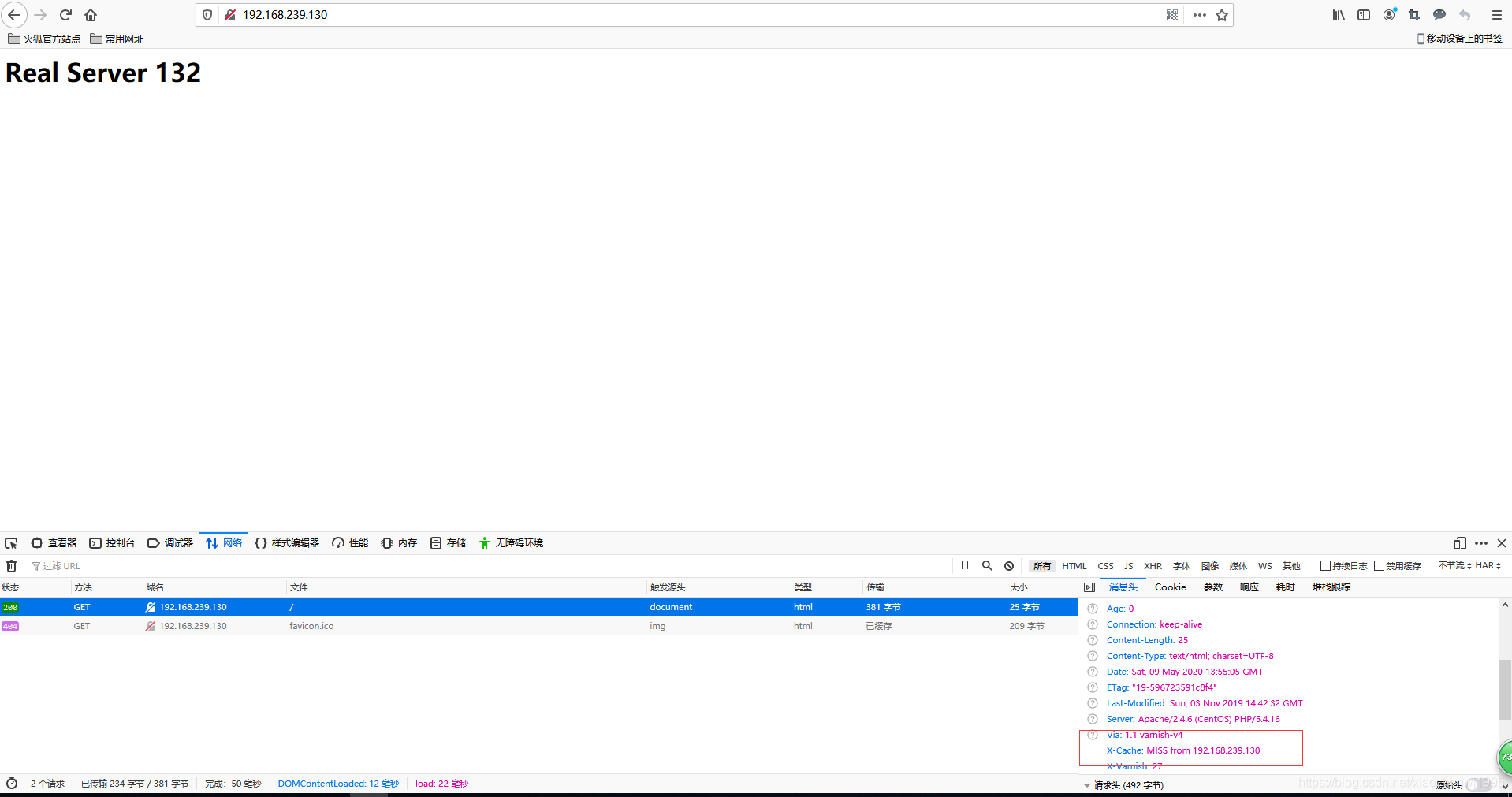The image size is (1512, 797).
Task: Open the Firefox account avatar
Action: point(1389,15)
